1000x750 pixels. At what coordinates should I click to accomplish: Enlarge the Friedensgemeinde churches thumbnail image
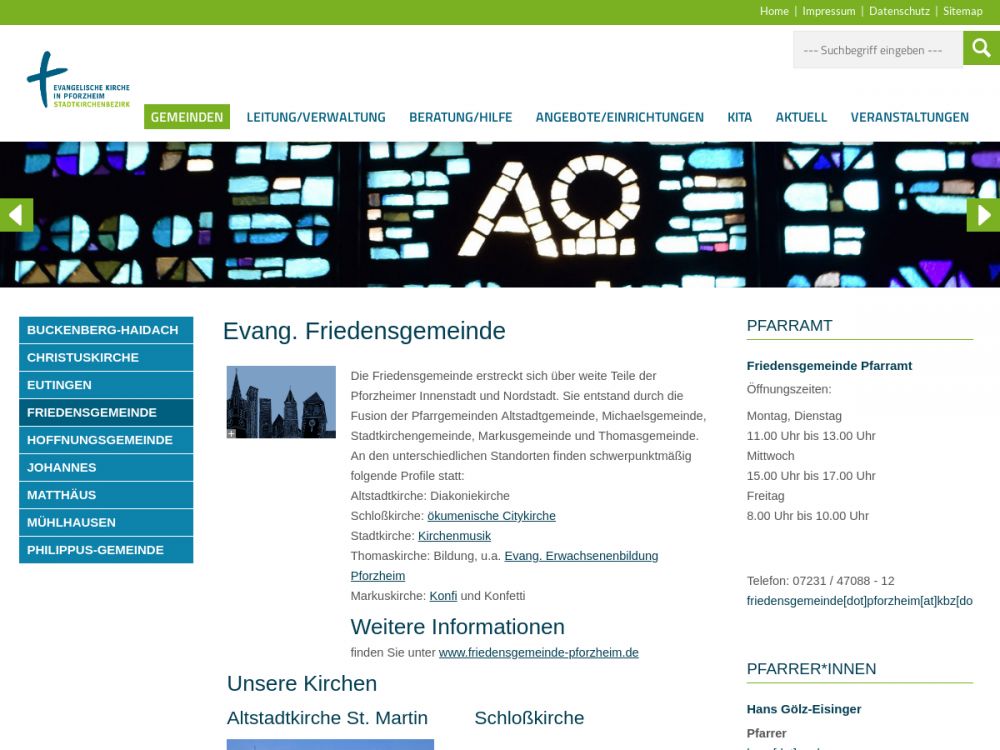tap(281, 402)
